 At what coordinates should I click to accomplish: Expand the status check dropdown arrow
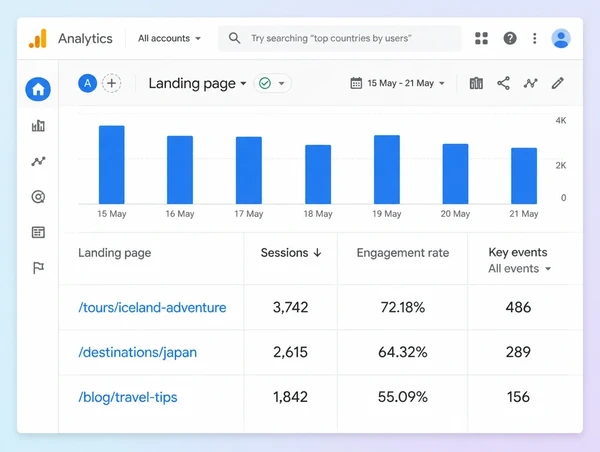tap(282, 83)
